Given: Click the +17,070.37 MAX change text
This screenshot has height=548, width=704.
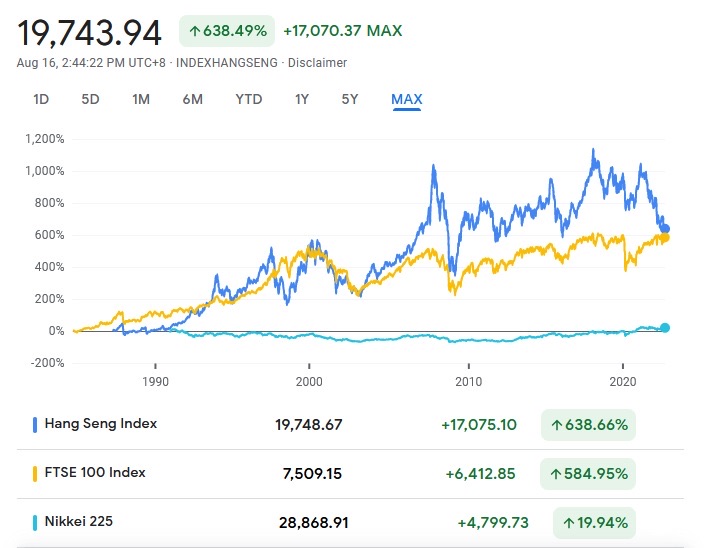Looking at the screenshot, I should (x=343, y=31).
